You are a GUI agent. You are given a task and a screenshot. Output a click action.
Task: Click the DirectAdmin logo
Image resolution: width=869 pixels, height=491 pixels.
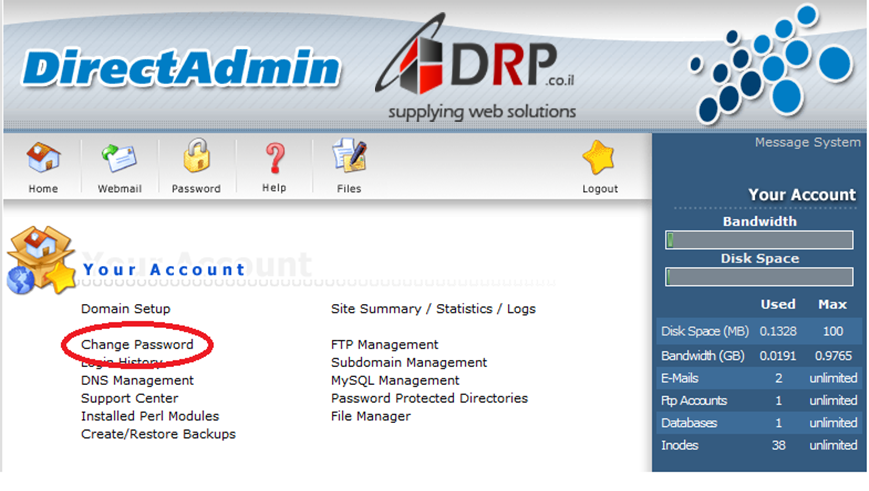pyautogui.click(x=181, y=68)
